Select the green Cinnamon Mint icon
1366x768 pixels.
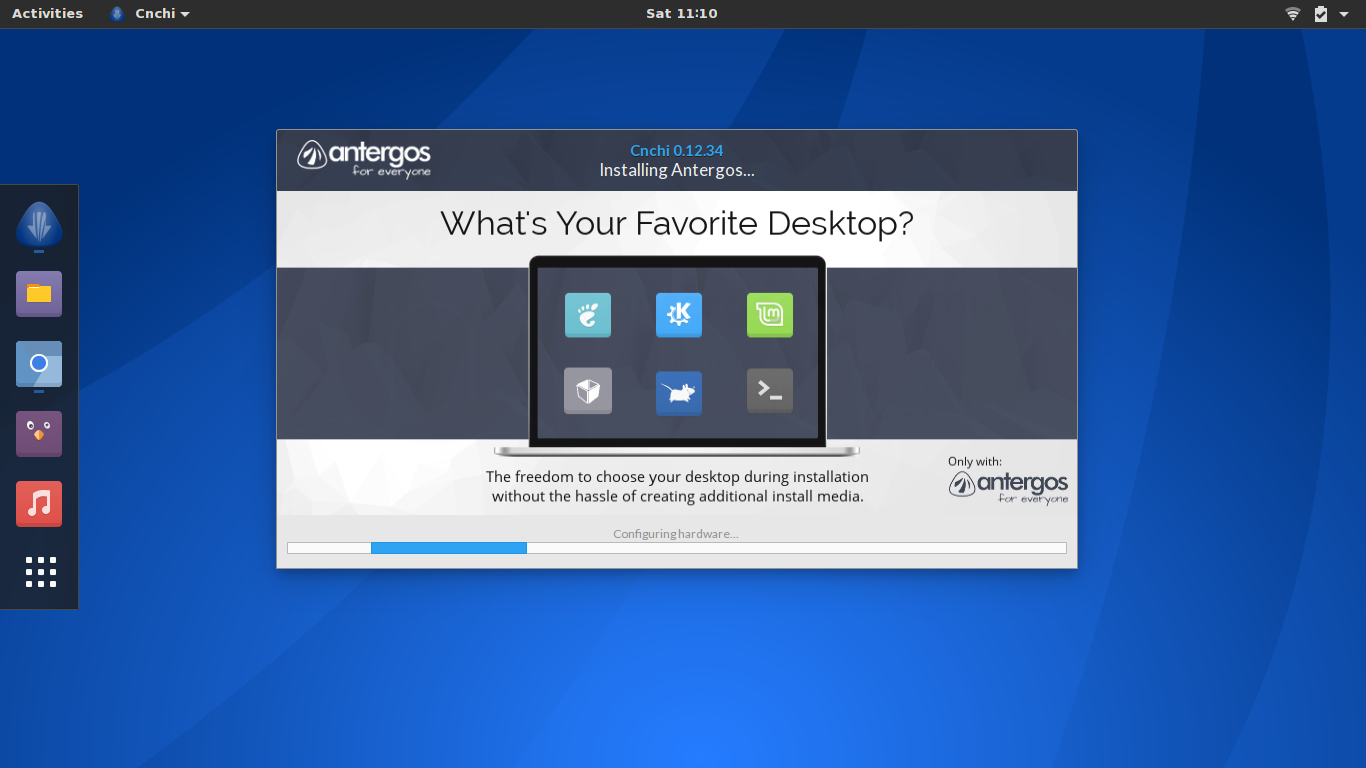coord(769,315)
